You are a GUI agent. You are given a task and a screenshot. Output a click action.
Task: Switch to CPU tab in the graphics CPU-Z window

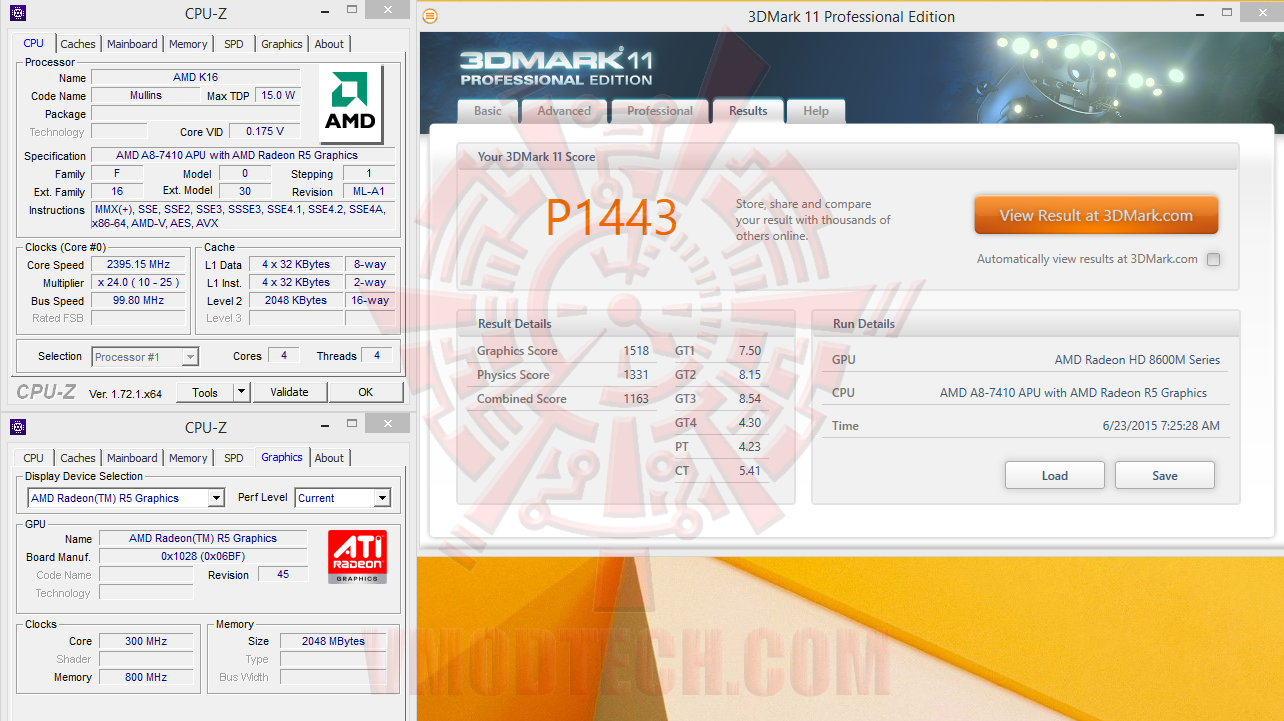click(x=33, y=458)
